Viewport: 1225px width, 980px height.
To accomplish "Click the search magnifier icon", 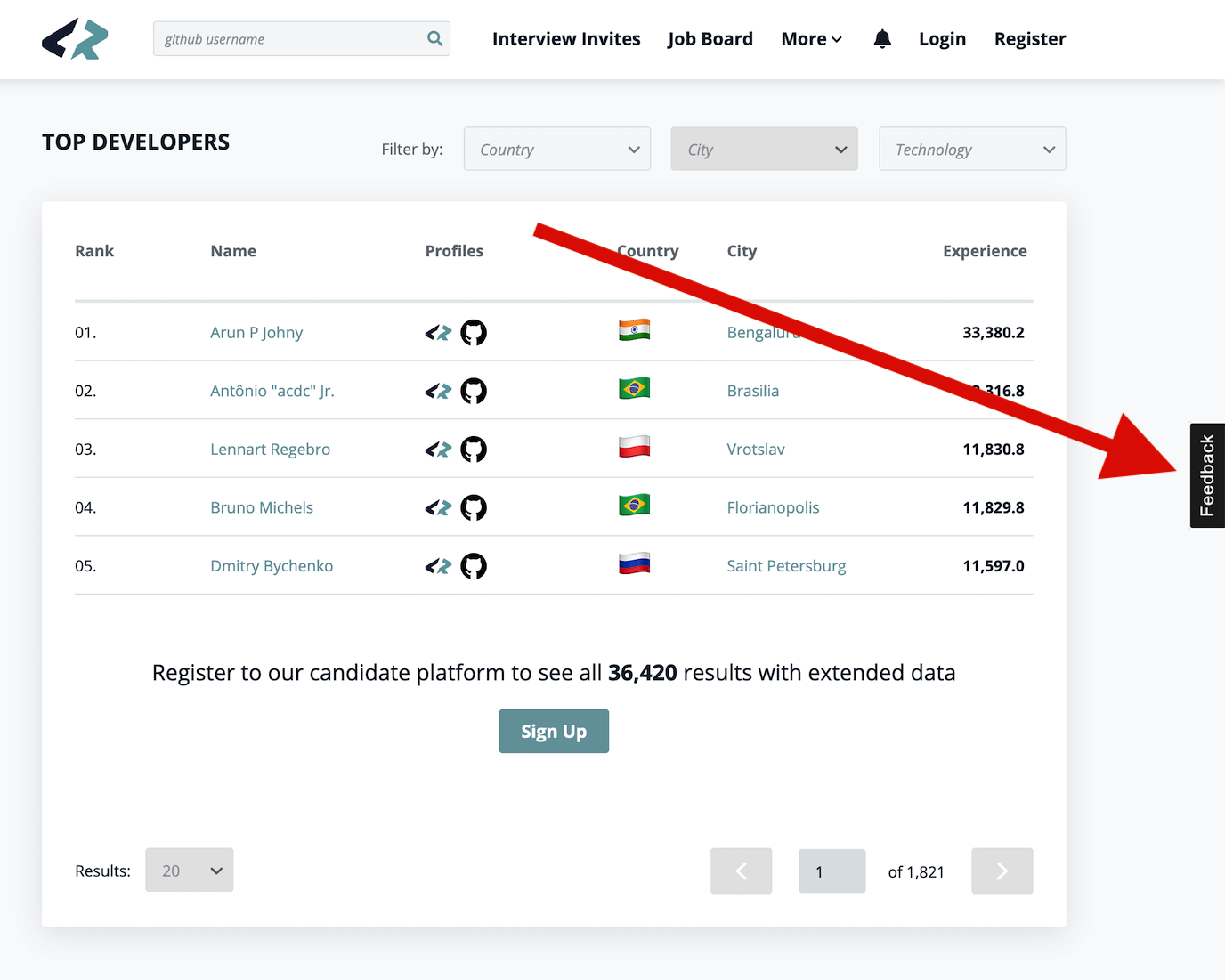I will (x=434, y=38).
